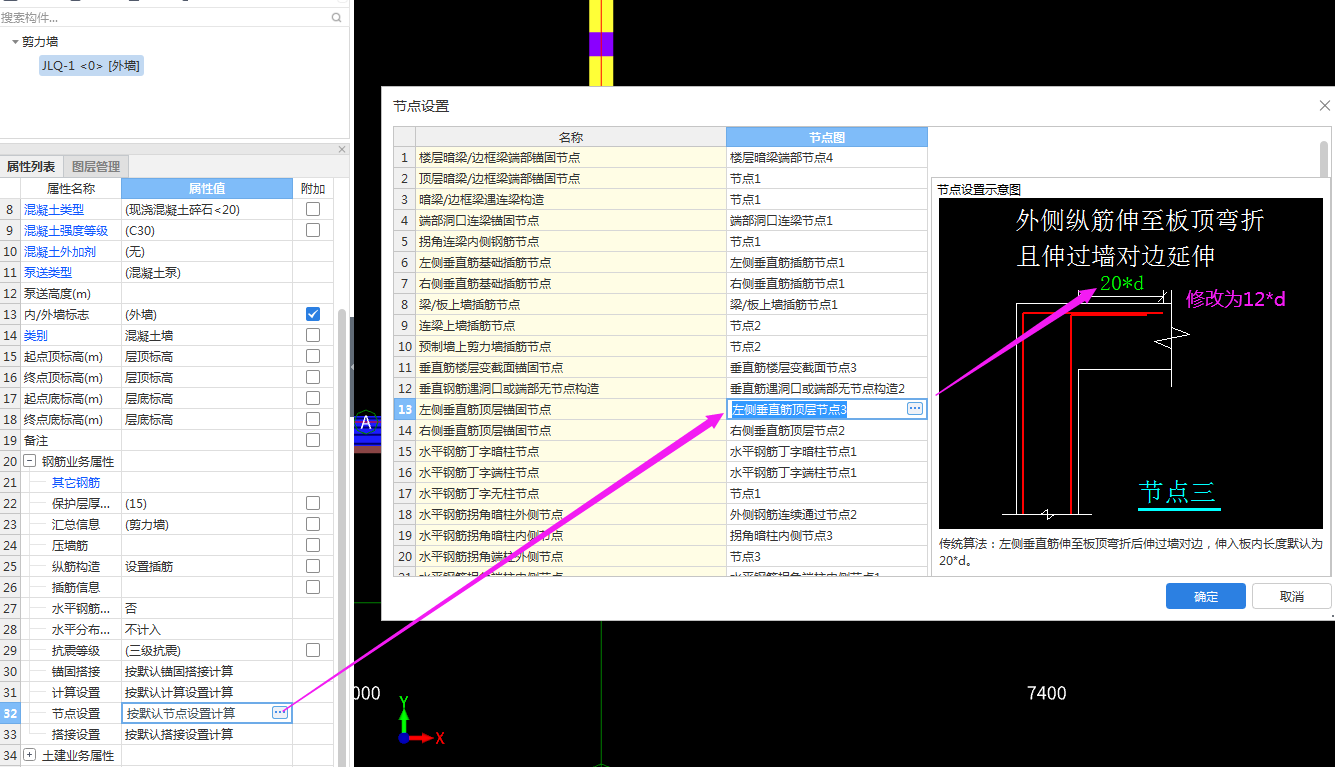Click cell 右侧垂直筋顶层节点2

[x=827, y=430]
